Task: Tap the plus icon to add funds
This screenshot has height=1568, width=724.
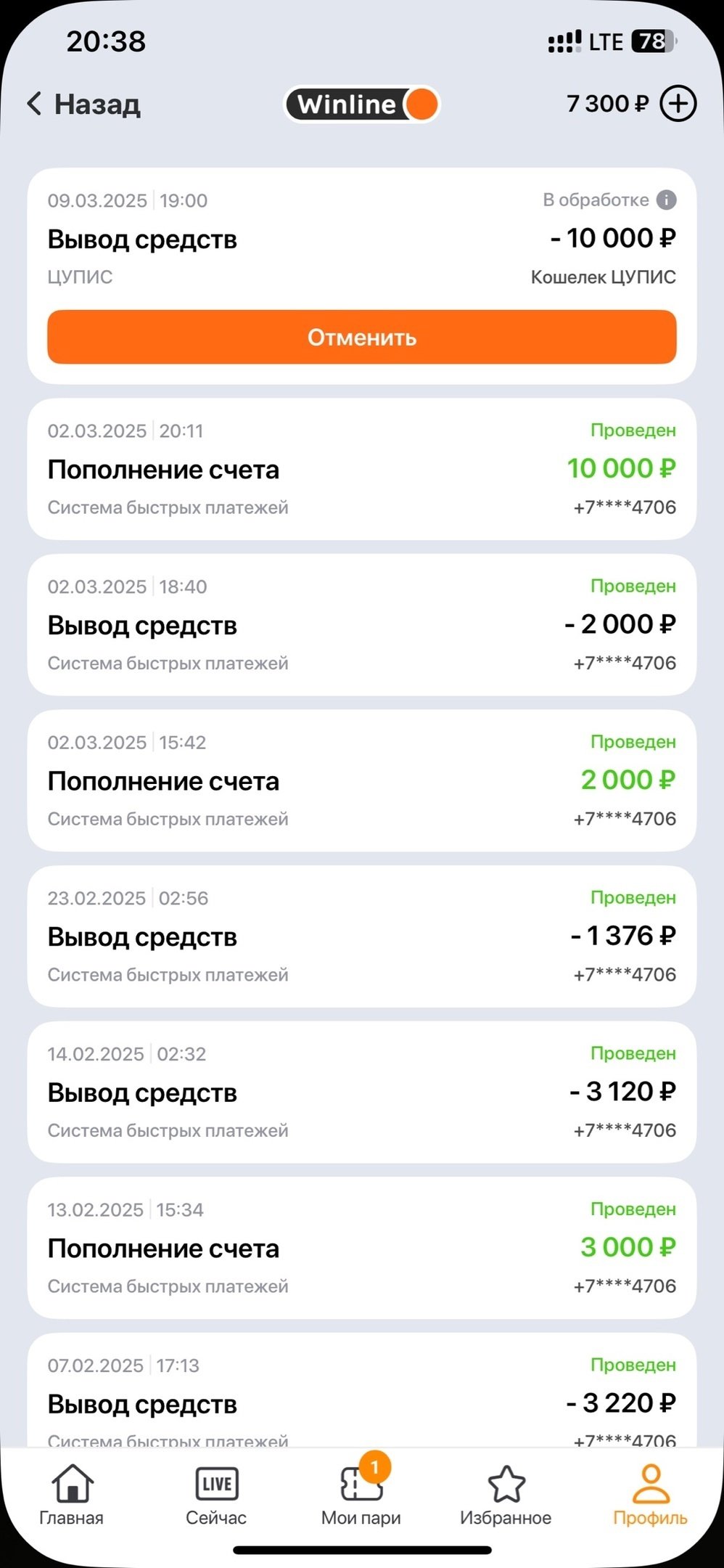Action: [678, 104]
